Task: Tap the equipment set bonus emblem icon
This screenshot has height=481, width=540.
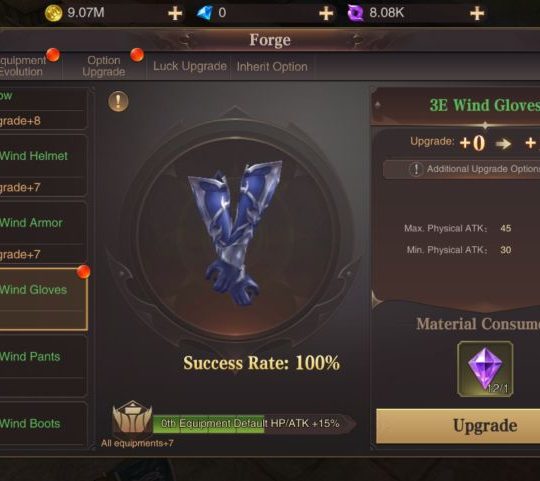Action: [x=132, y=418]
